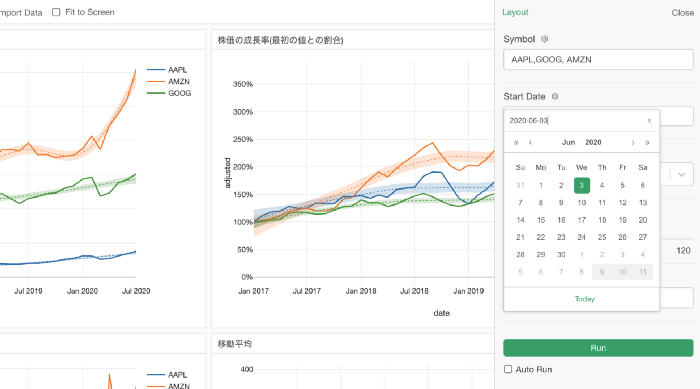Viewport: 700px width, 389px height.
Task: Click the Today link in the calendar
Action: (584, 299)
